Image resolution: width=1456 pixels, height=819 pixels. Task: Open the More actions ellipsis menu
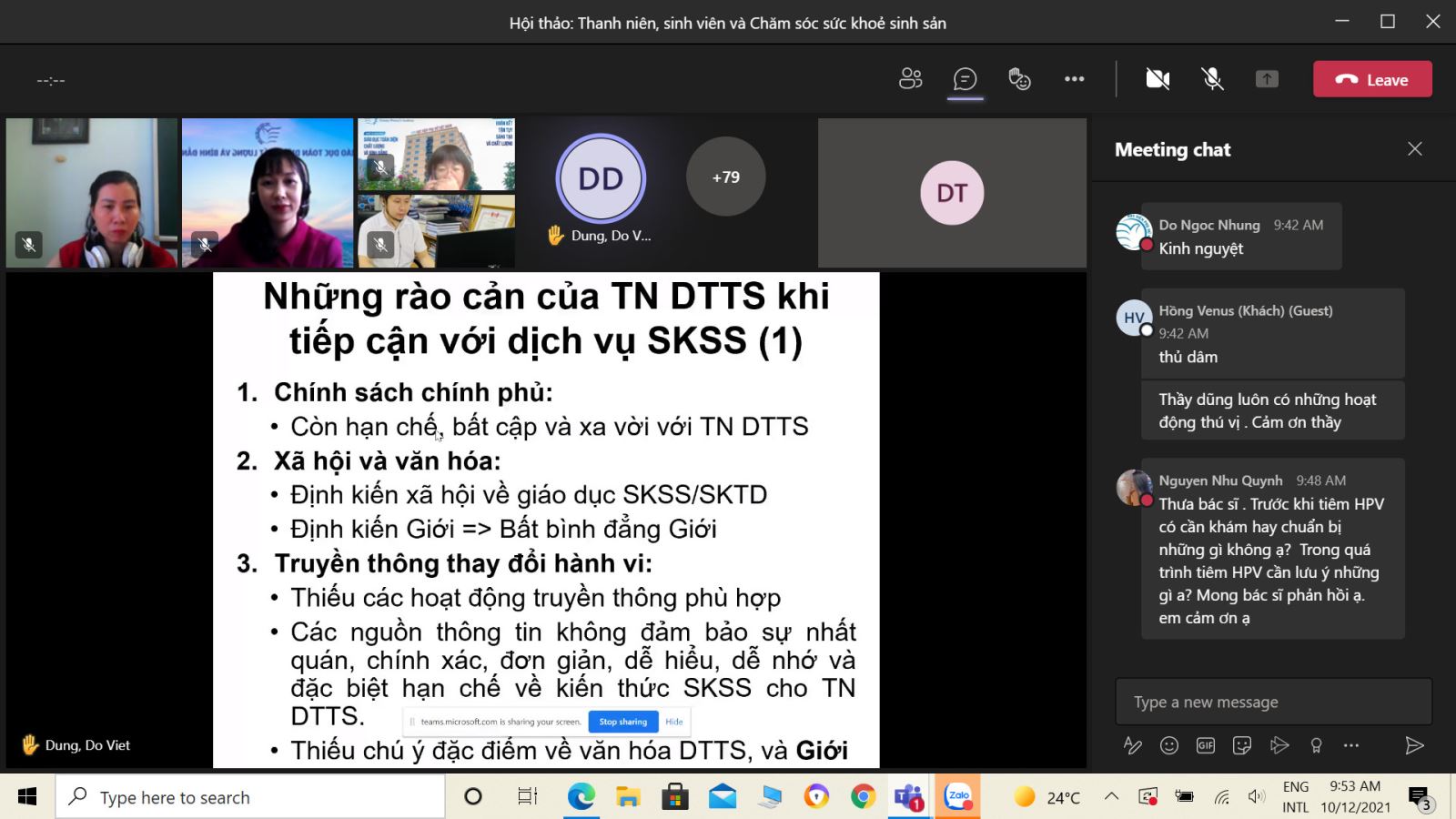click(1074, 79)
